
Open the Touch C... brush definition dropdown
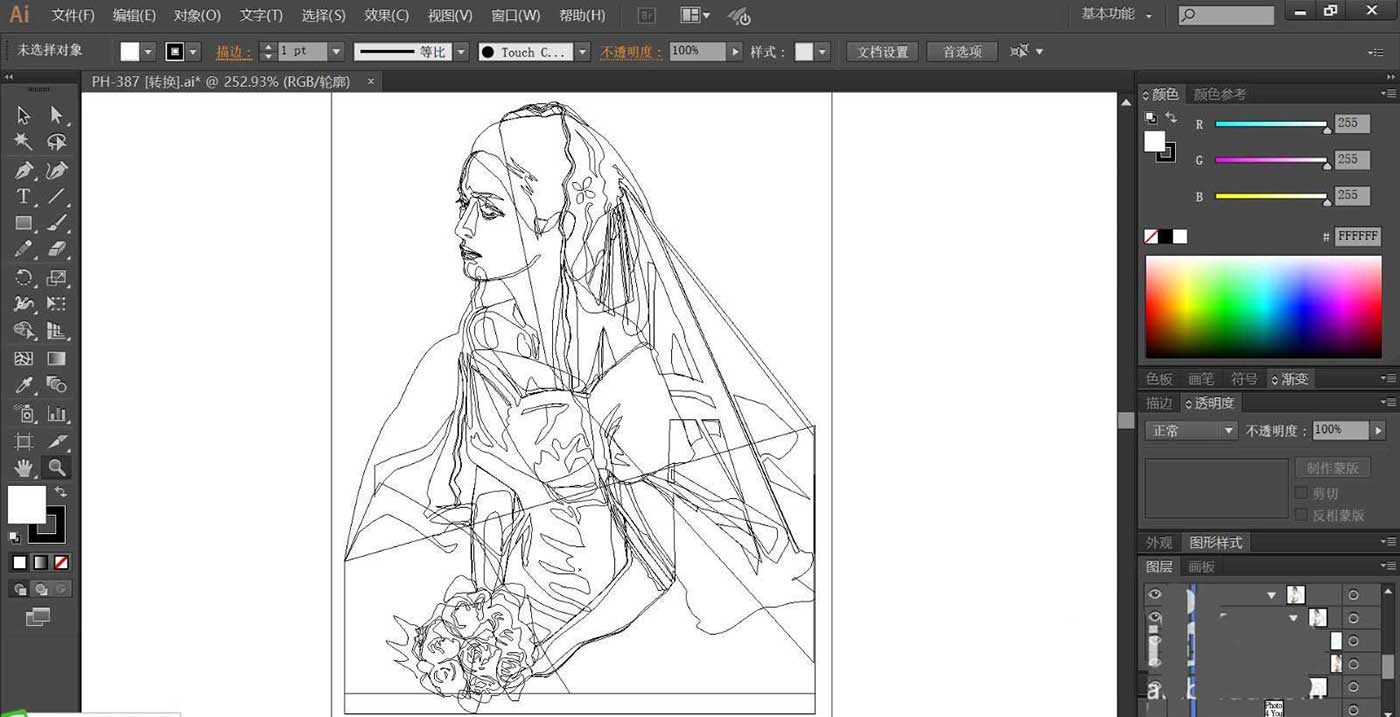pos(583,52)
